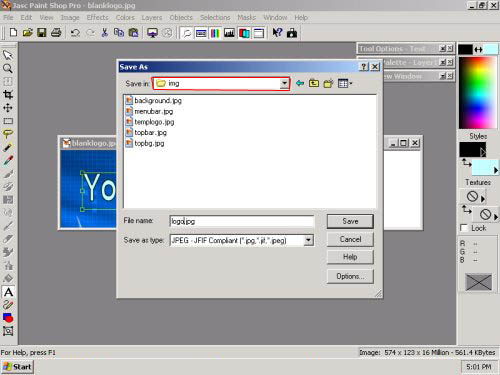Image resolution: width=500 pixels, height=375 pixels.
Task: Expand the Save in folder dropdown
Action: coord(284,83)
